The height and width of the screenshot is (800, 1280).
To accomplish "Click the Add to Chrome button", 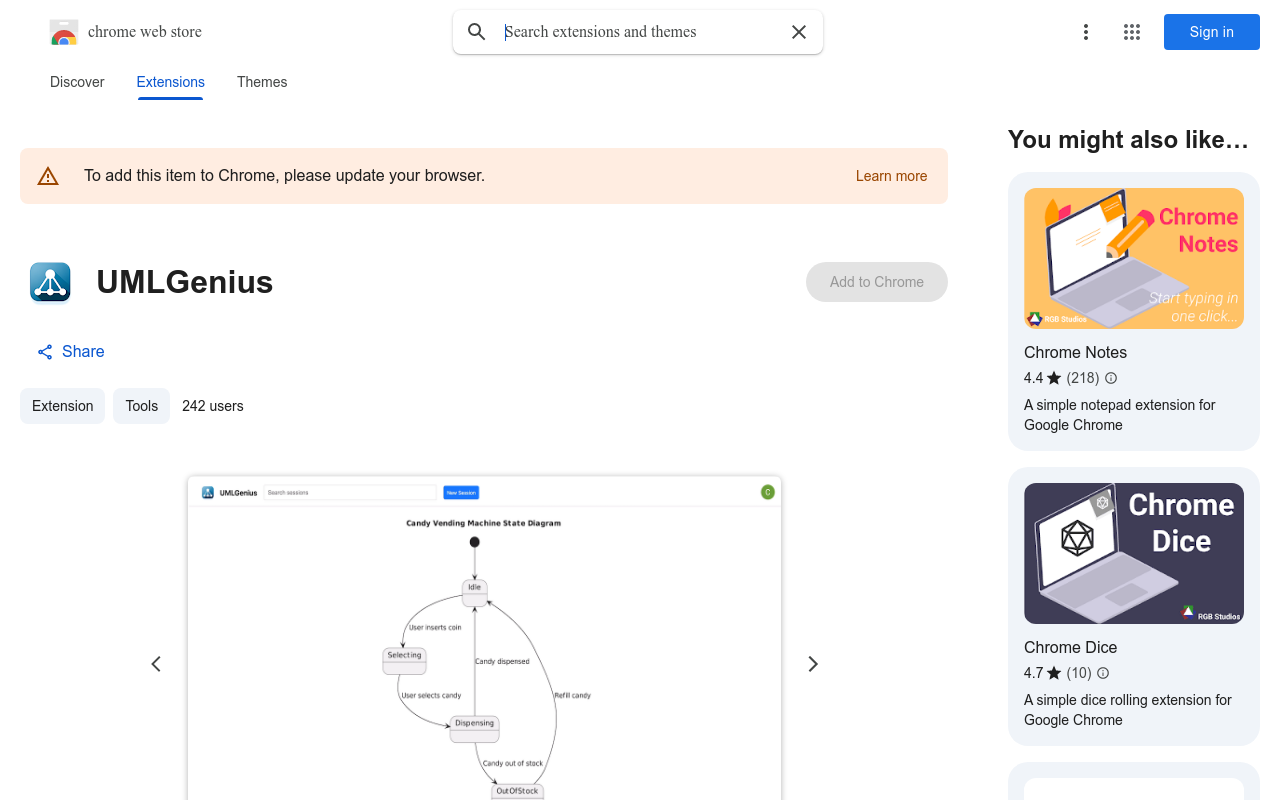I will (x=877, y=282).
